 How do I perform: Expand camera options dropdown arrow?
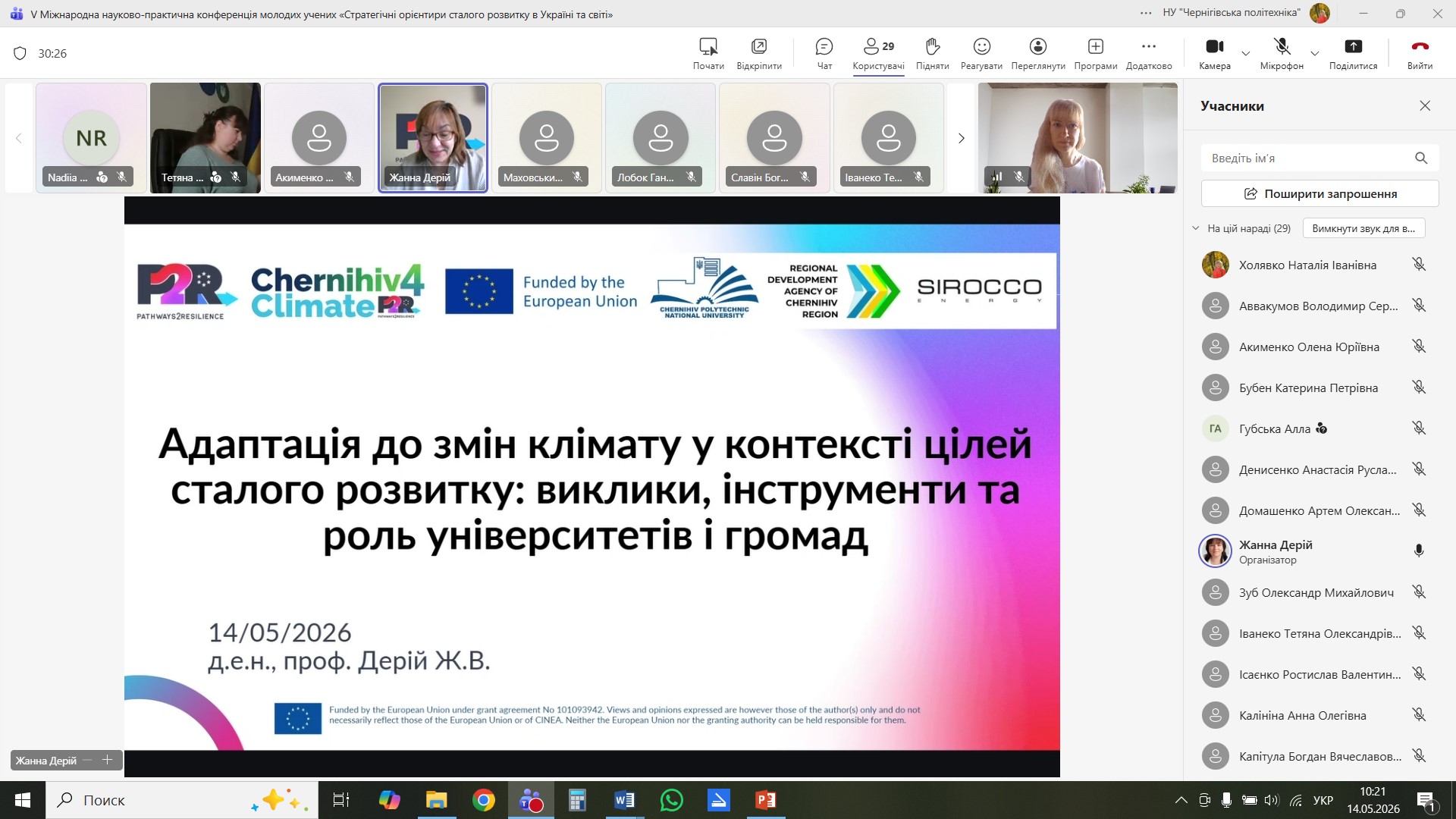[x=1245, y=54]
